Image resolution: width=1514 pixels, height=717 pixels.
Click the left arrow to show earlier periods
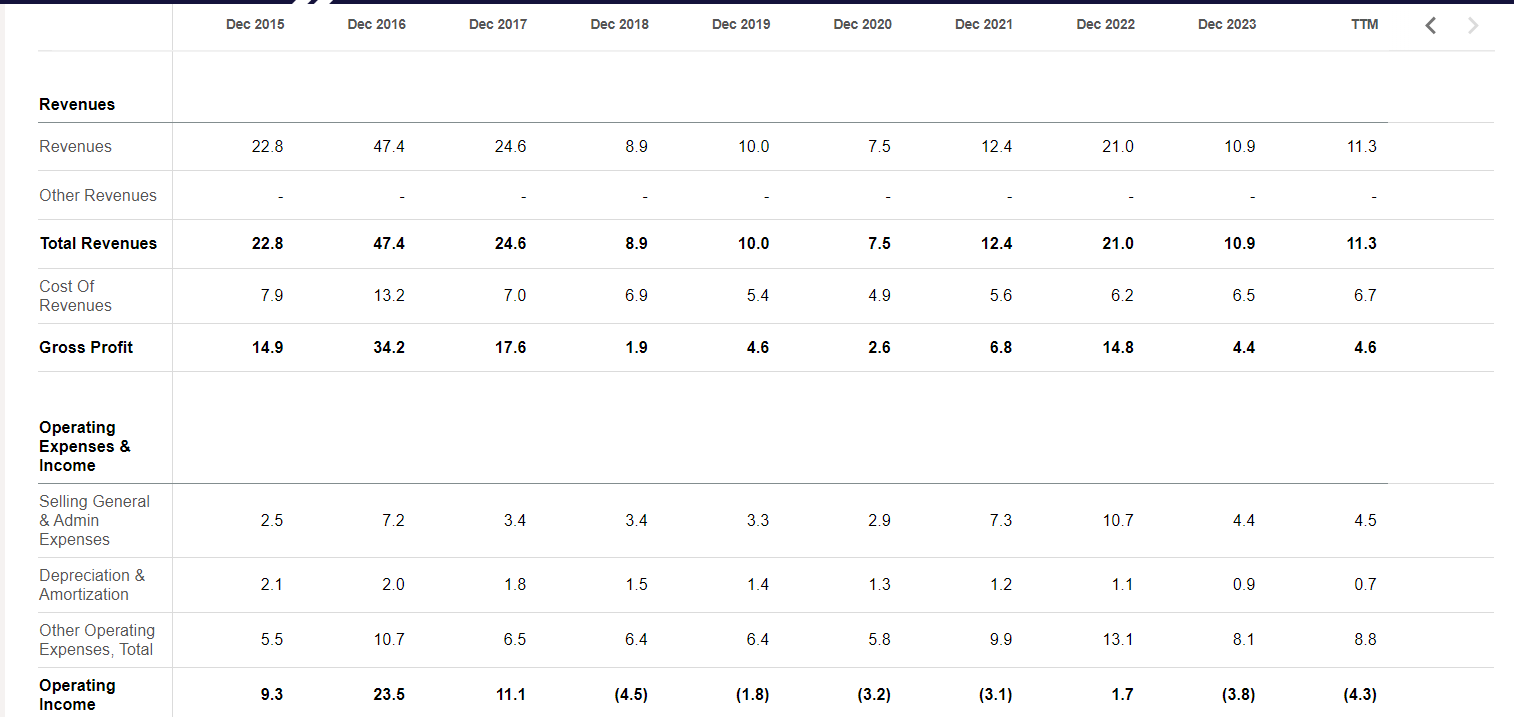(x=1431, y=26)
